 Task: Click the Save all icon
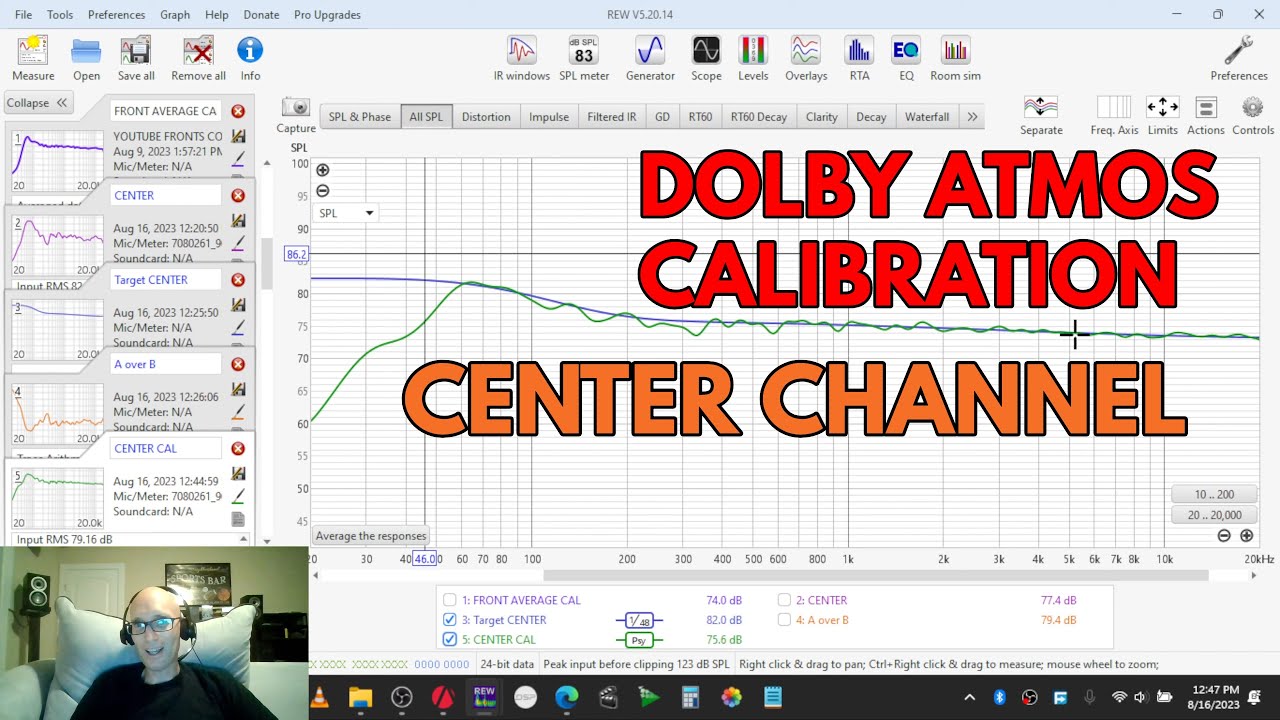click(136, 58)
